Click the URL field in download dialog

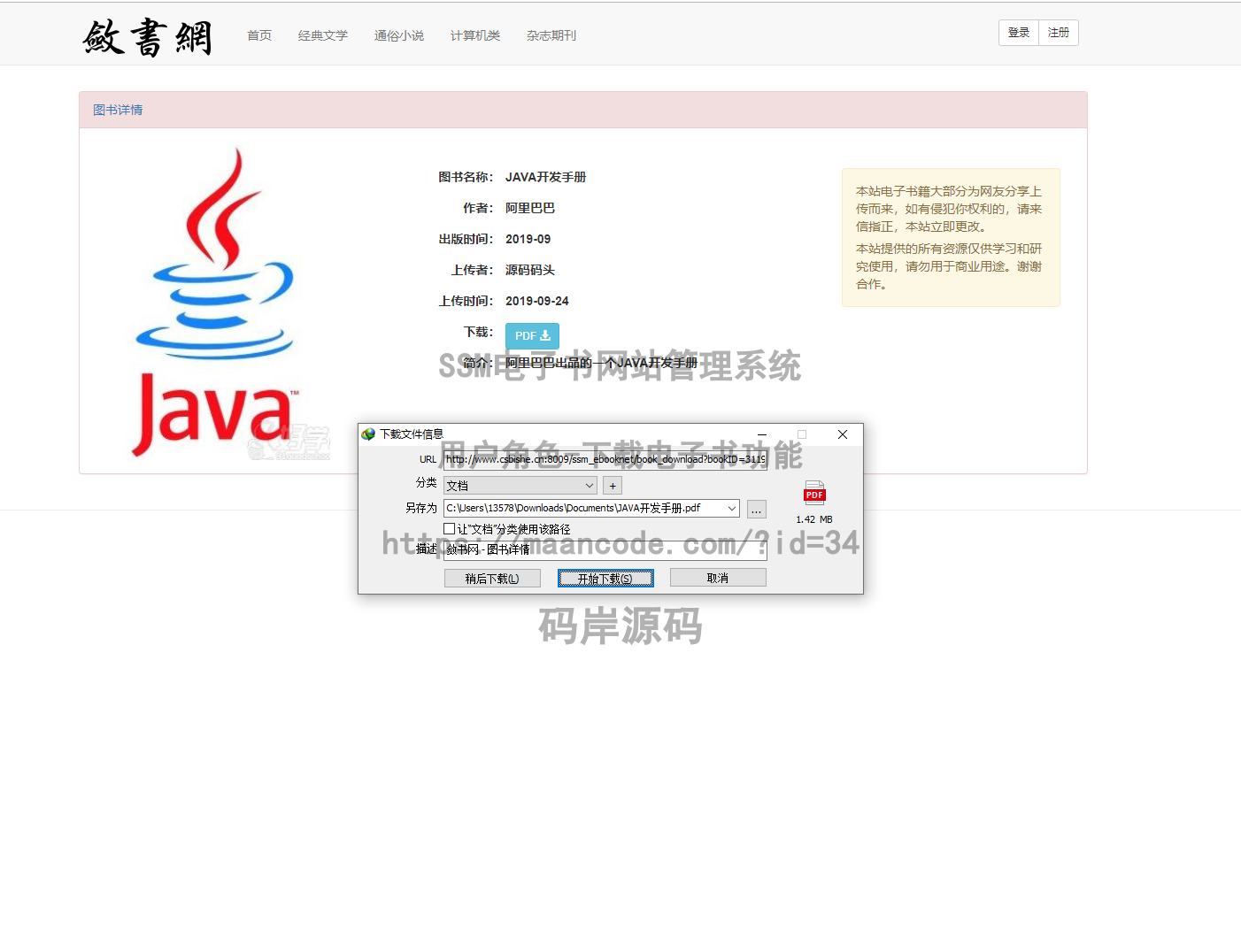605,459
